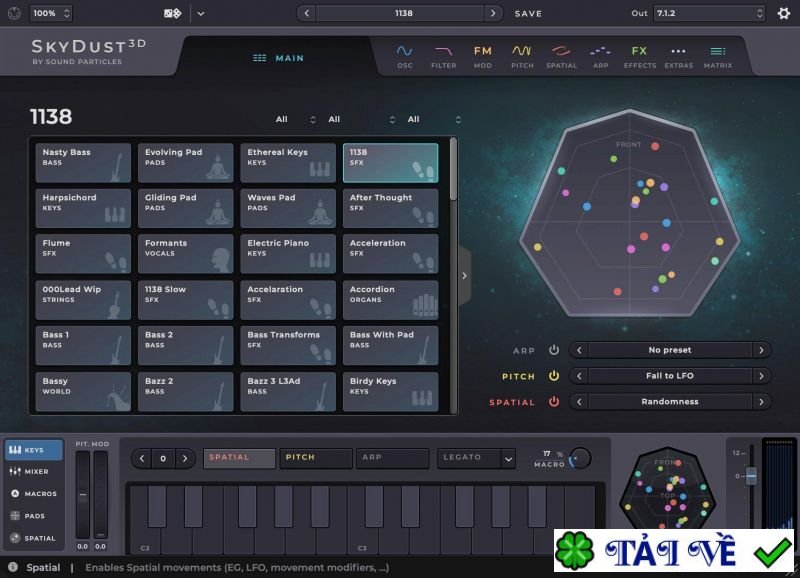
Task: Open first All filter dropdown
Action: tap(296, 119)
